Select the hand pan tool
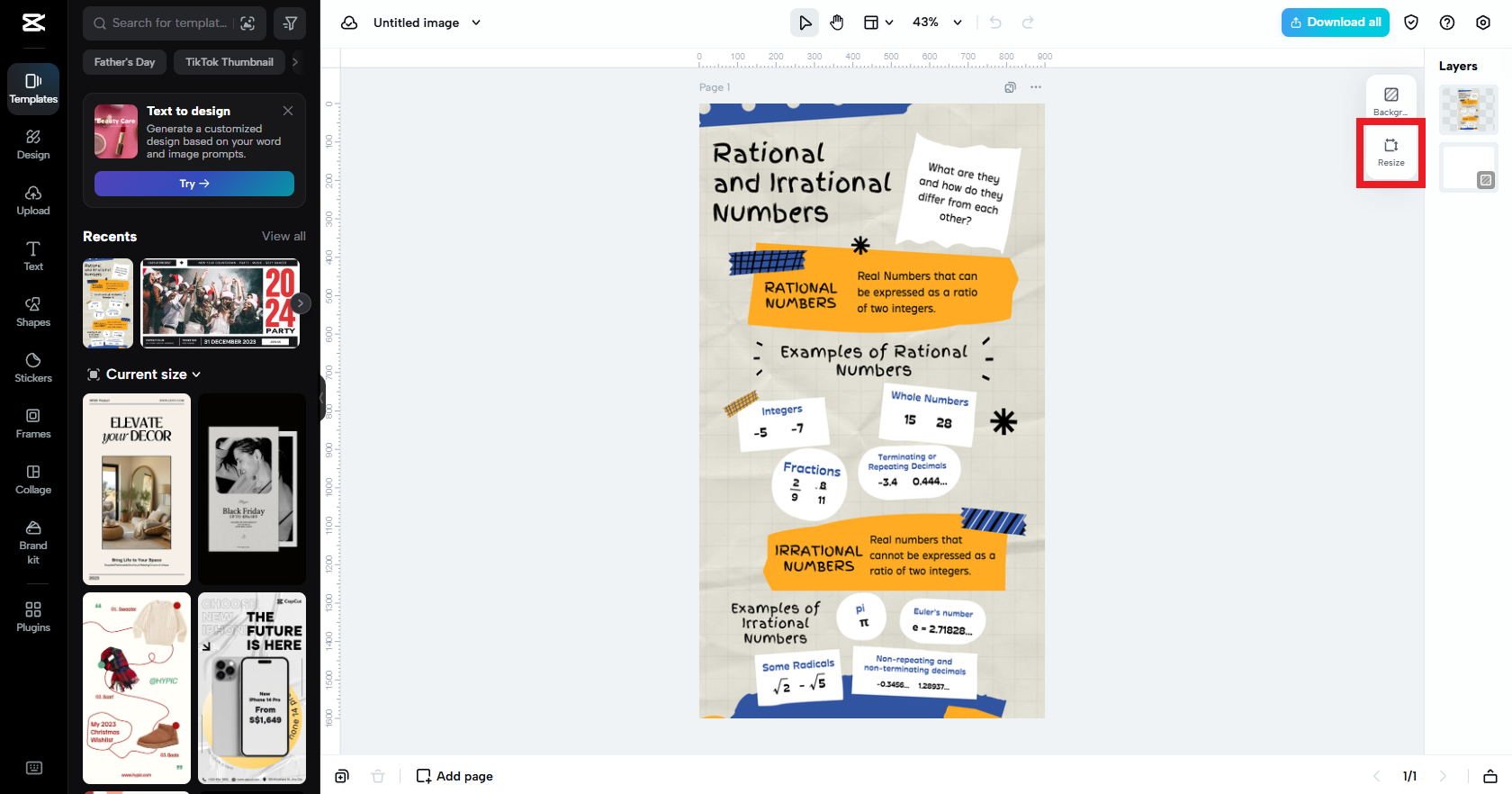The height and width of the screenshot is (794, 1512). click(x=837, y=23)
